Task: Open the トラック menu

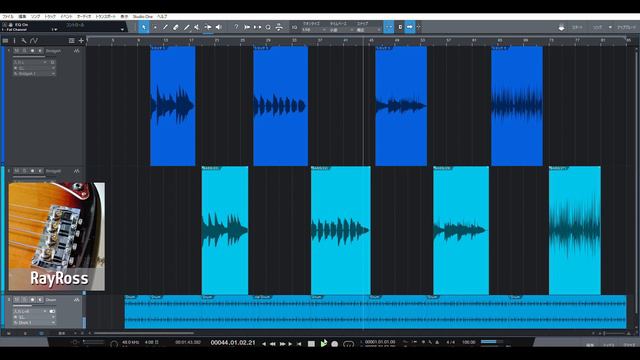Action: 50,17
